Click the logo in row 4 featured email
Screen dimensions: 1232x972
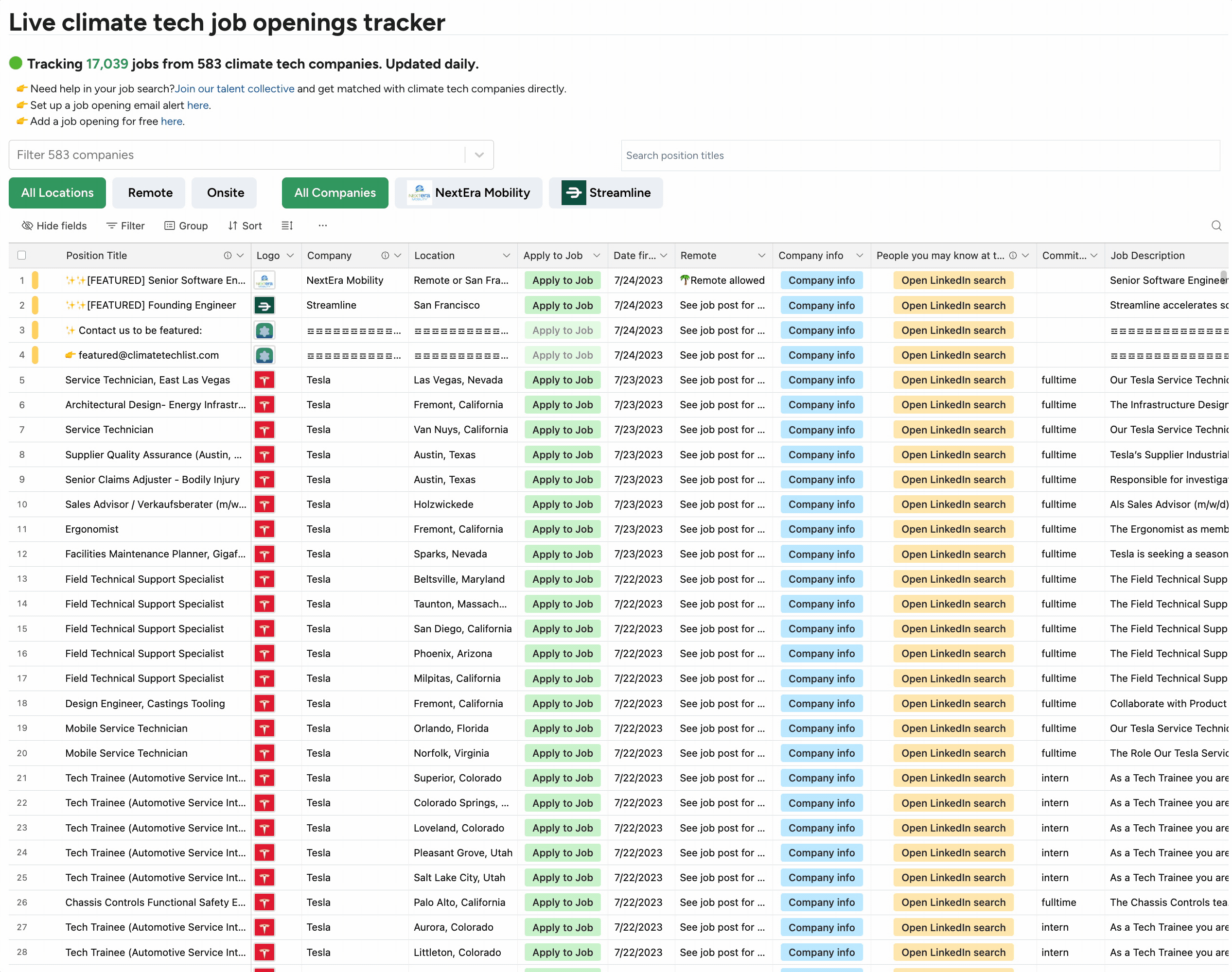pos(264,355)
